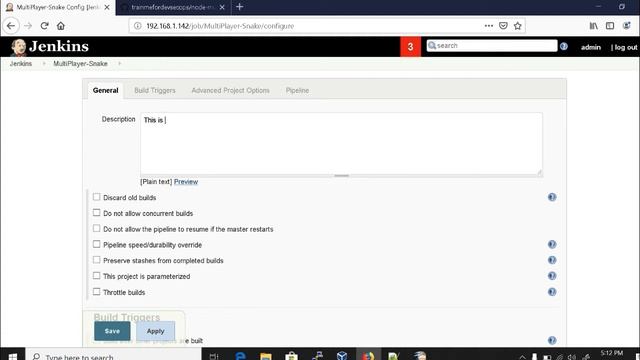Open search help question mark icon

click(x=564, y=46)
